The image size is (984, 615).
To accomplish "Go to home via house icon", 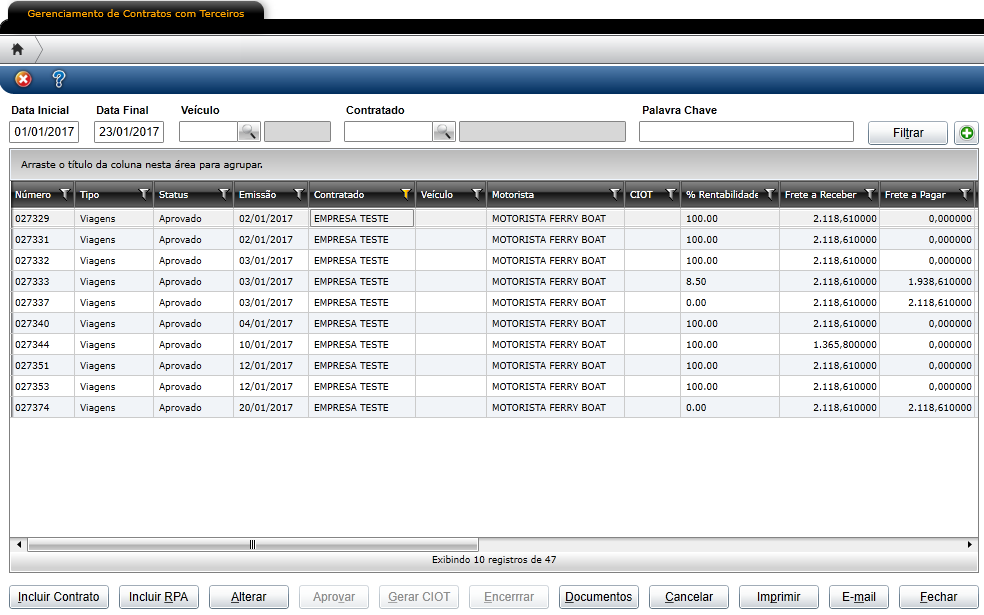I will tap(18, 49).
